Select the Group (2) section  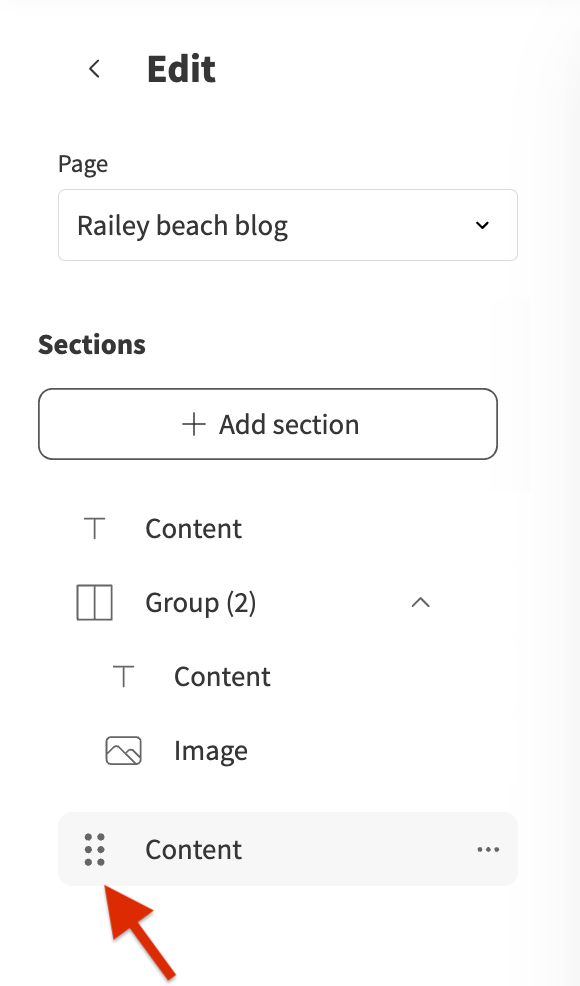point(201,602)
